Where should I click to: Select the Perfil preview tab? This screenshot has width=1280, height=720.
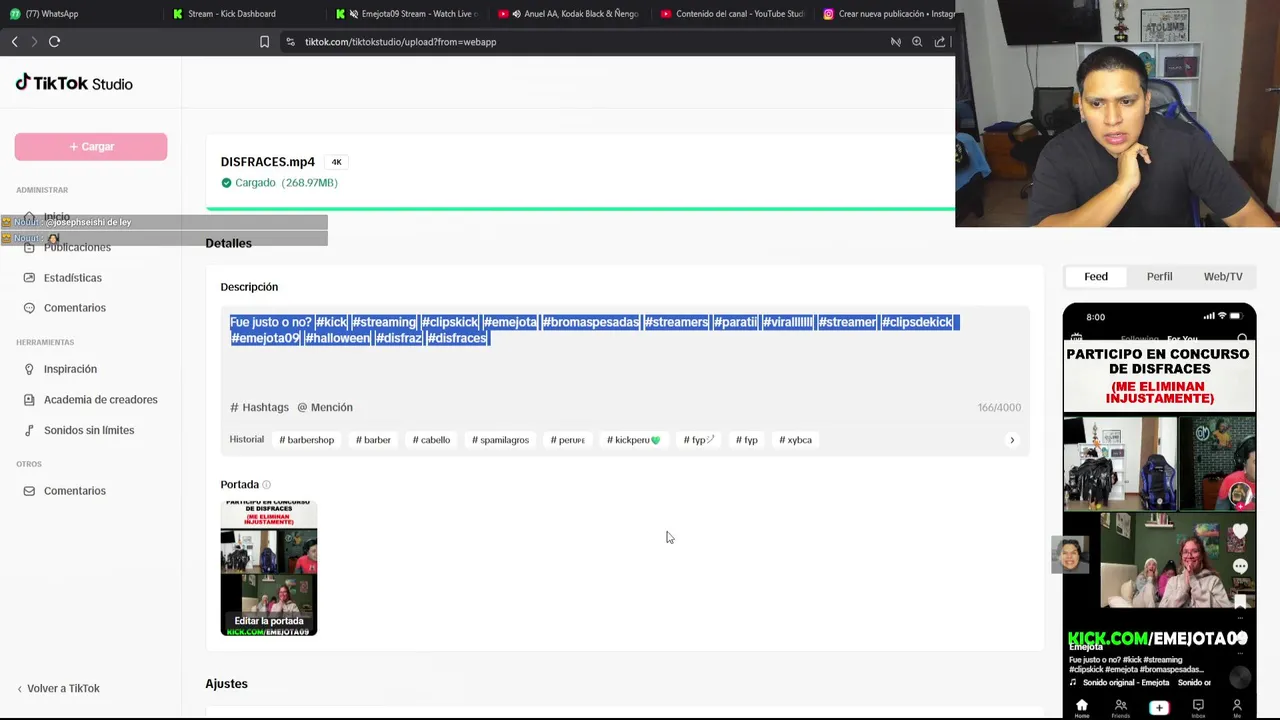coord(1159,277)
